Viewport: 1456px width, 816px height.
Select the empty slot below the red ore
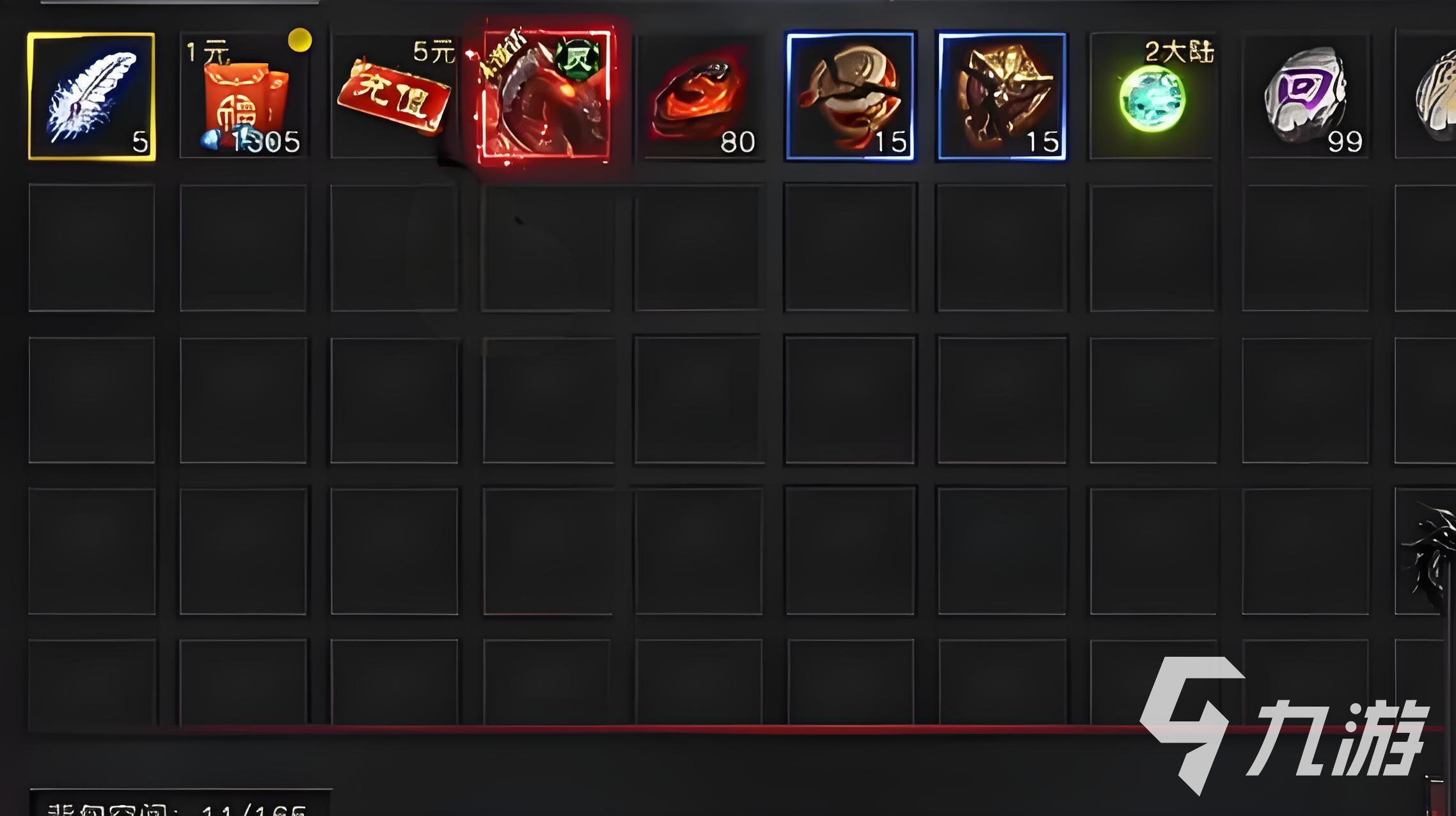coord(699,247)
